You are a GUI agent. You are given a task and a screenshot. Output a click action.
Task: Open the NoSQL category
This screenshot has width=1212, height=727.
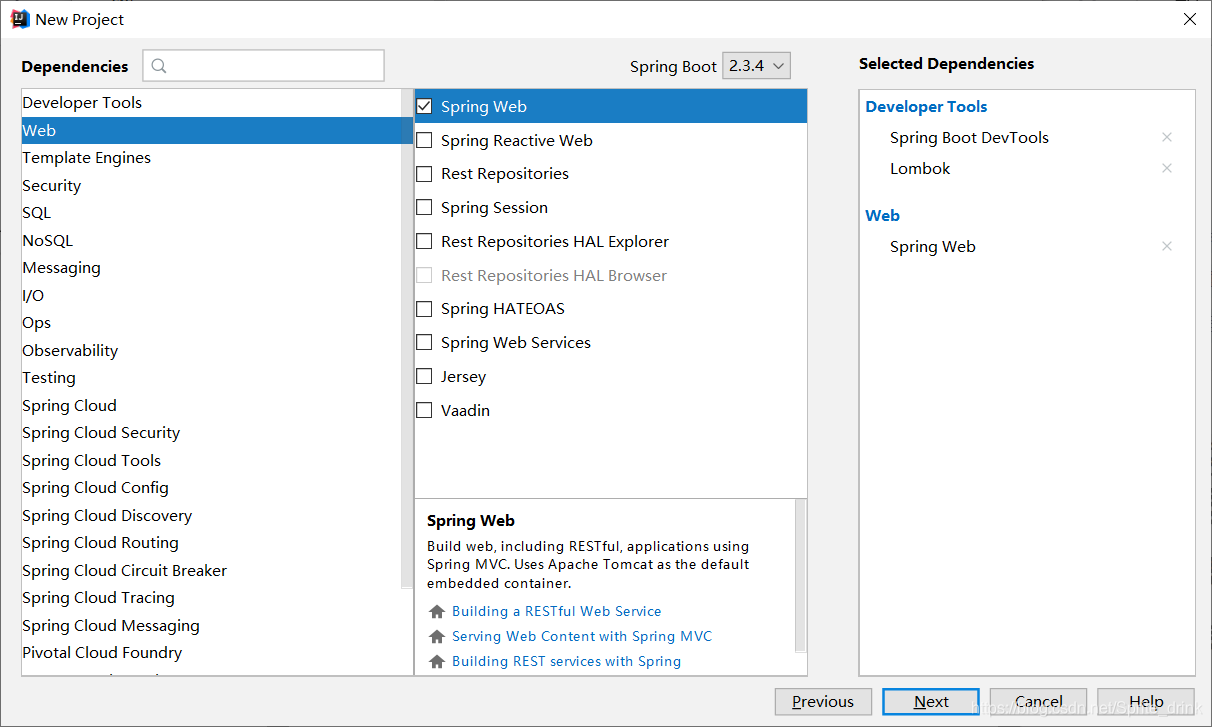coord(211,241)
